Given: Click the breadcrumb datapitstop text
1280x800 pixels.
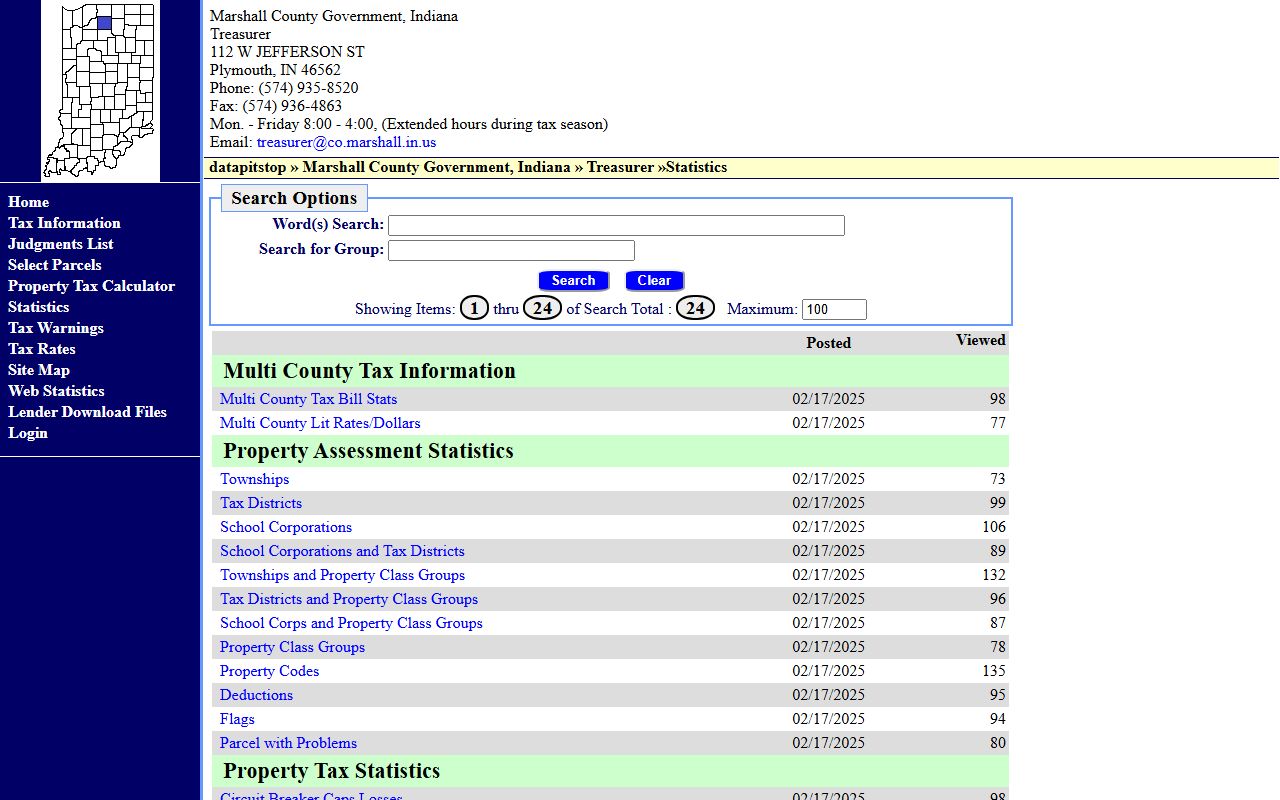Looking at the screenshot, I should click(x=248, y=167).
